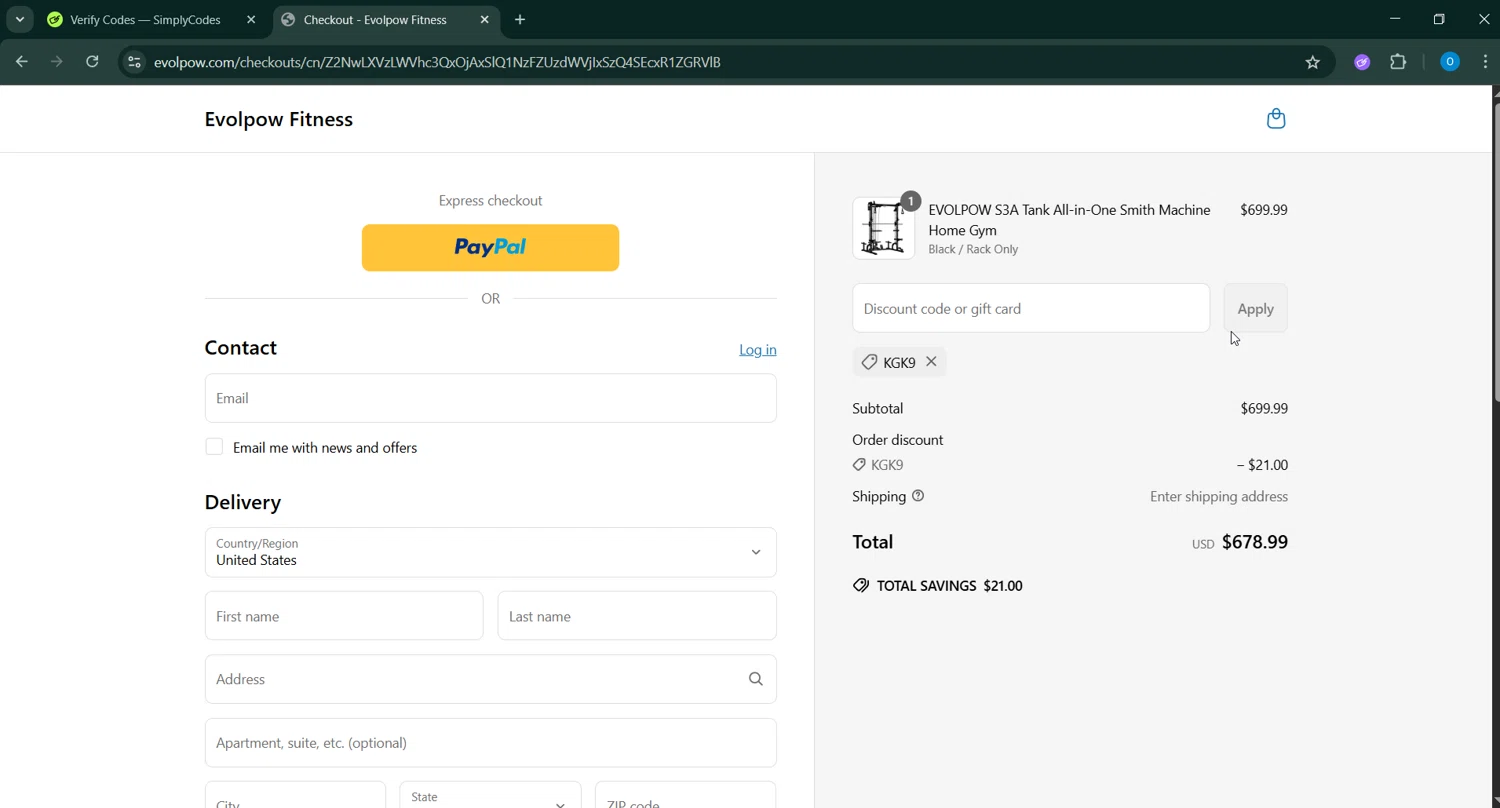Go forward in browser history
Viewport: 1500px width, 808px height.
tap(57, 62)
